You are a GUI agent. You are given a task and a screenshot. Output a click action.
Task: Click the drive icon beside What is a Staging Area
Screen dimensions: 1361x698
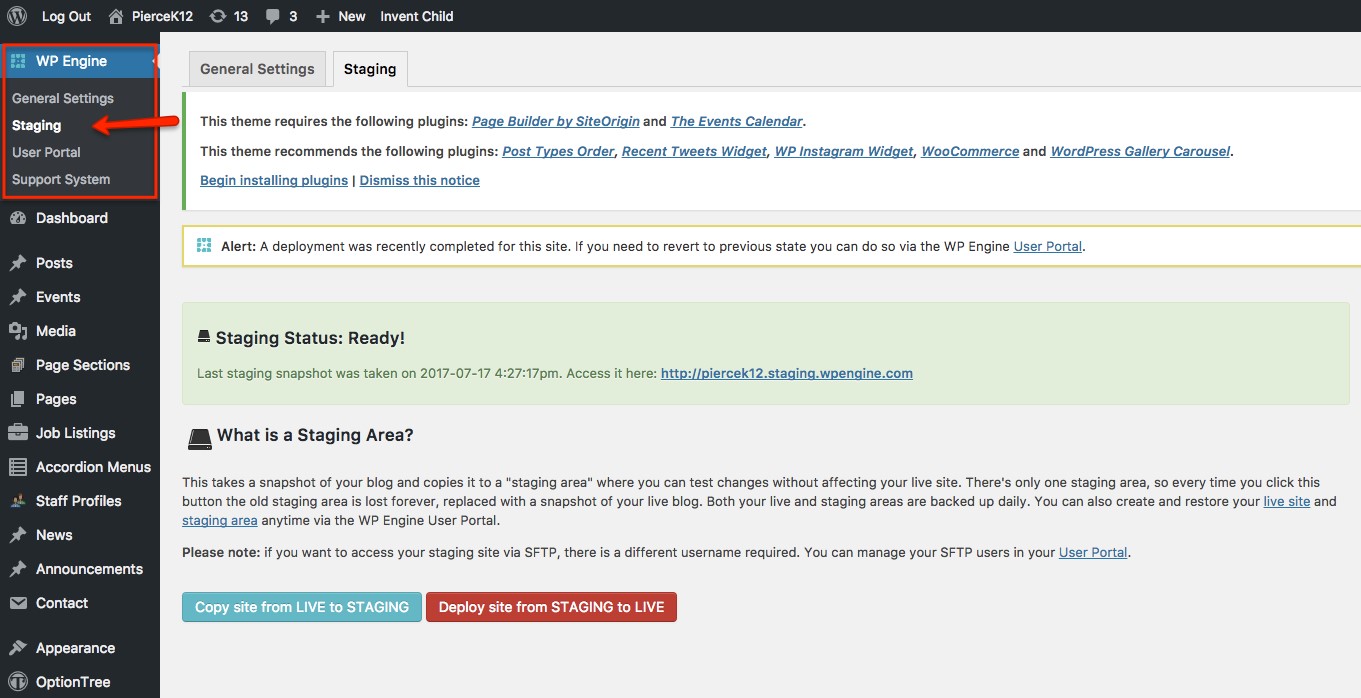[x=200, y=438]
